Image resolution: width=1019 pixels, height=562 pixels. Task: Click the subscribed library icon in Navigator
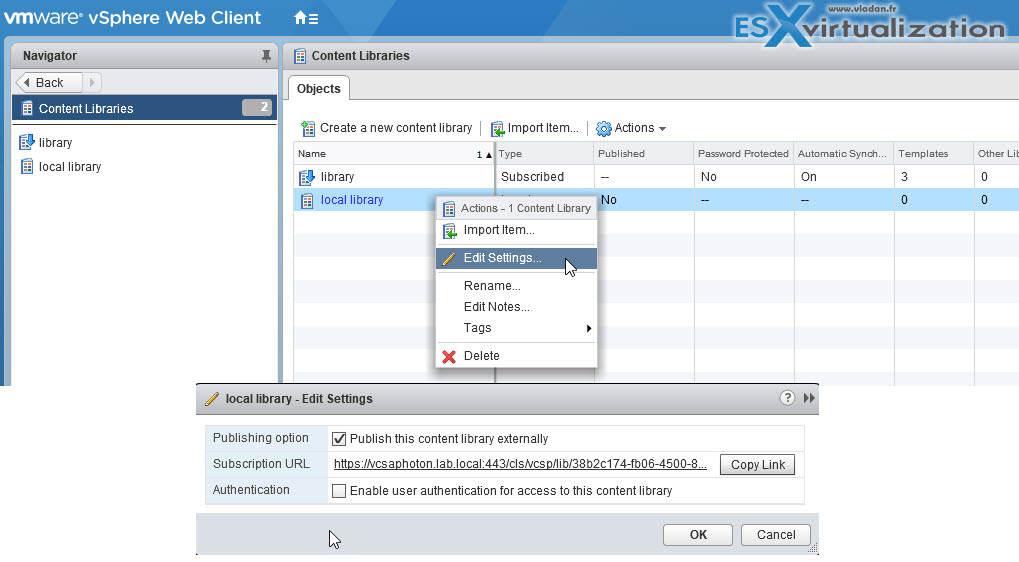click(27, 142)
